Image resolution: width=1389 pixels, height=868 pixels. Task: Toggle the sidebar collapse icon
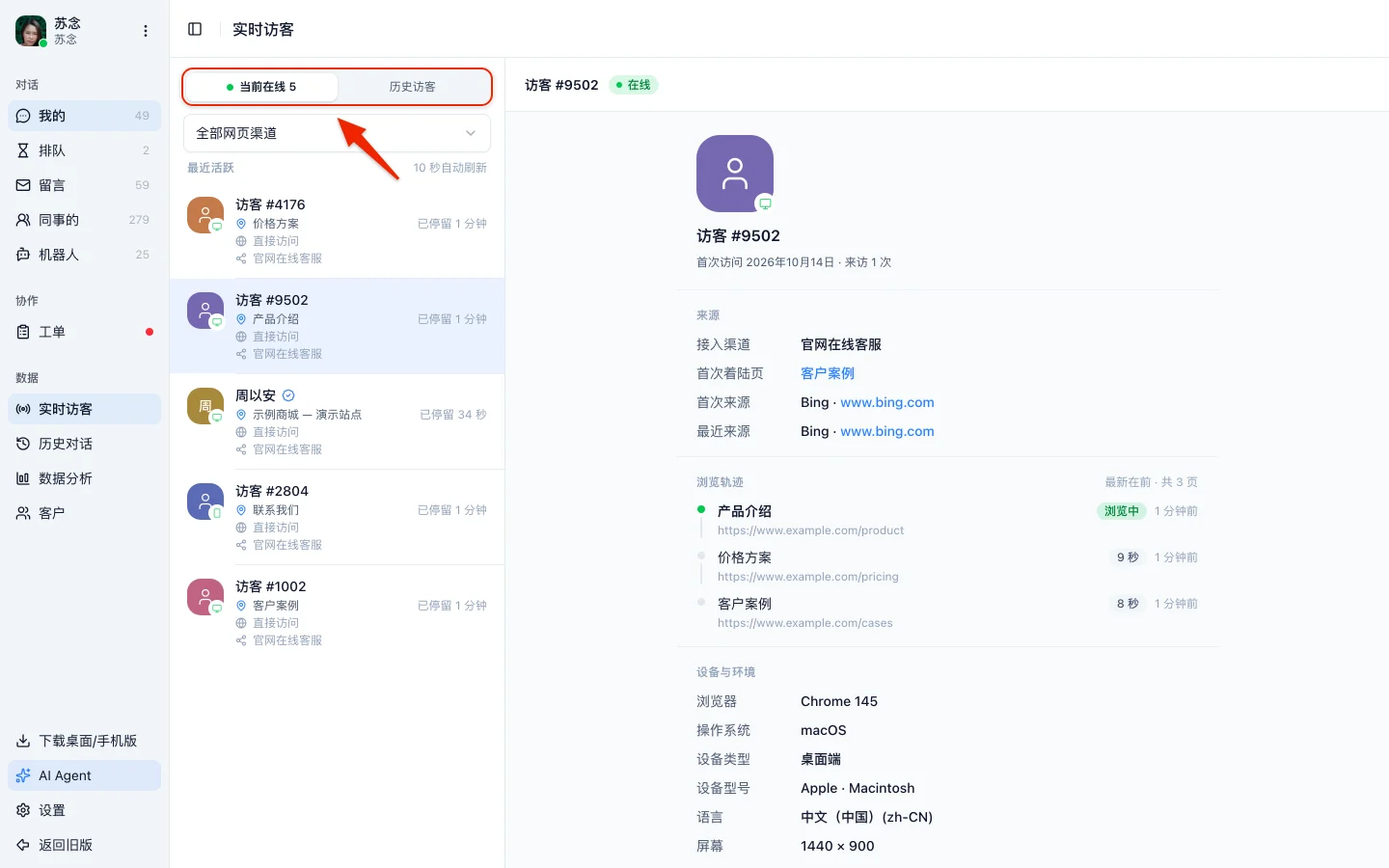tap(195, 29)
